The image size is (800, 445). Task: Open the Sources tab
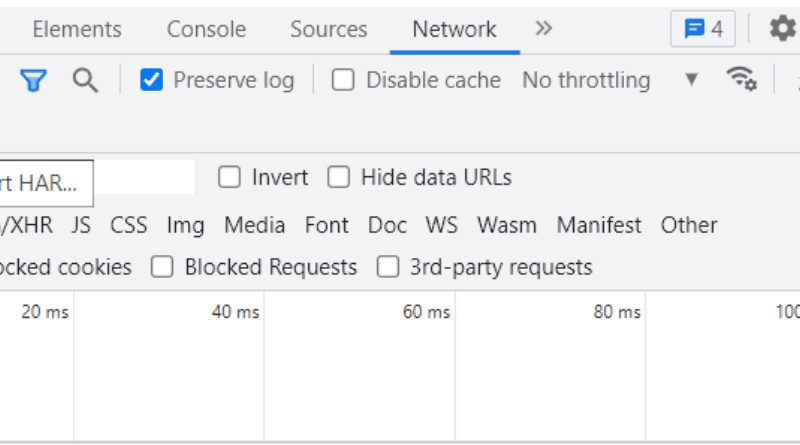coord(329,29)
